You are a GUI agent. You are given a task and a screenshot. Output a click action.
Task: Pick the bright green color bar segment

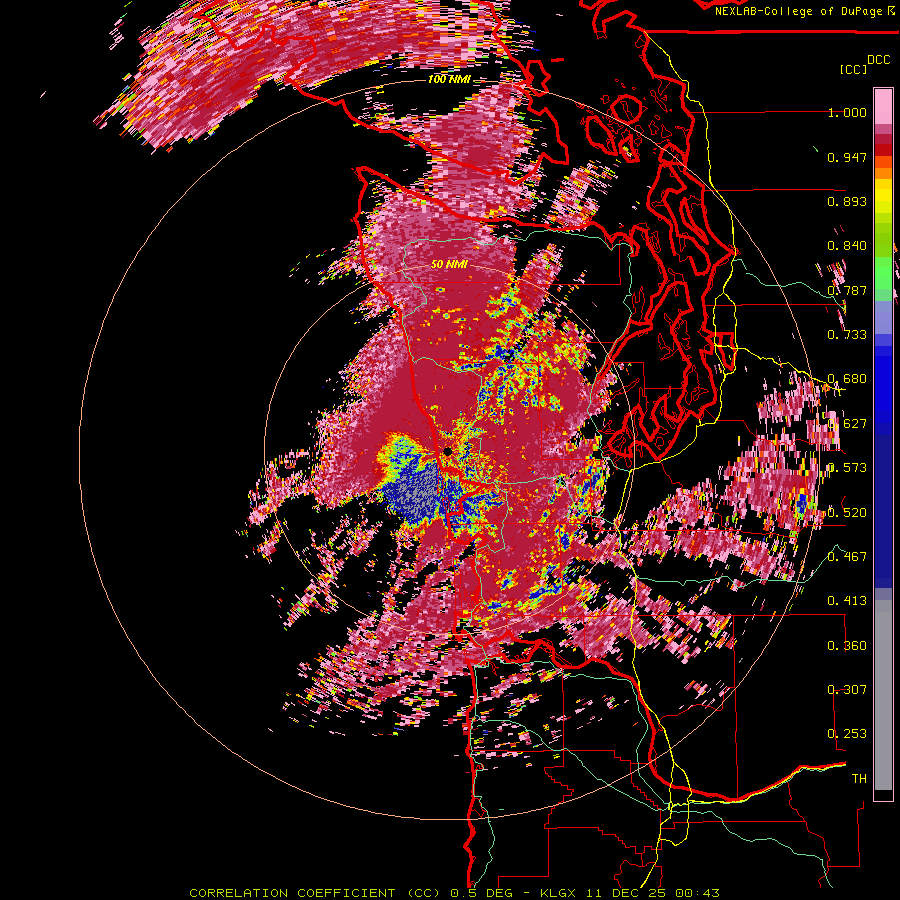(x=883, y=273)
